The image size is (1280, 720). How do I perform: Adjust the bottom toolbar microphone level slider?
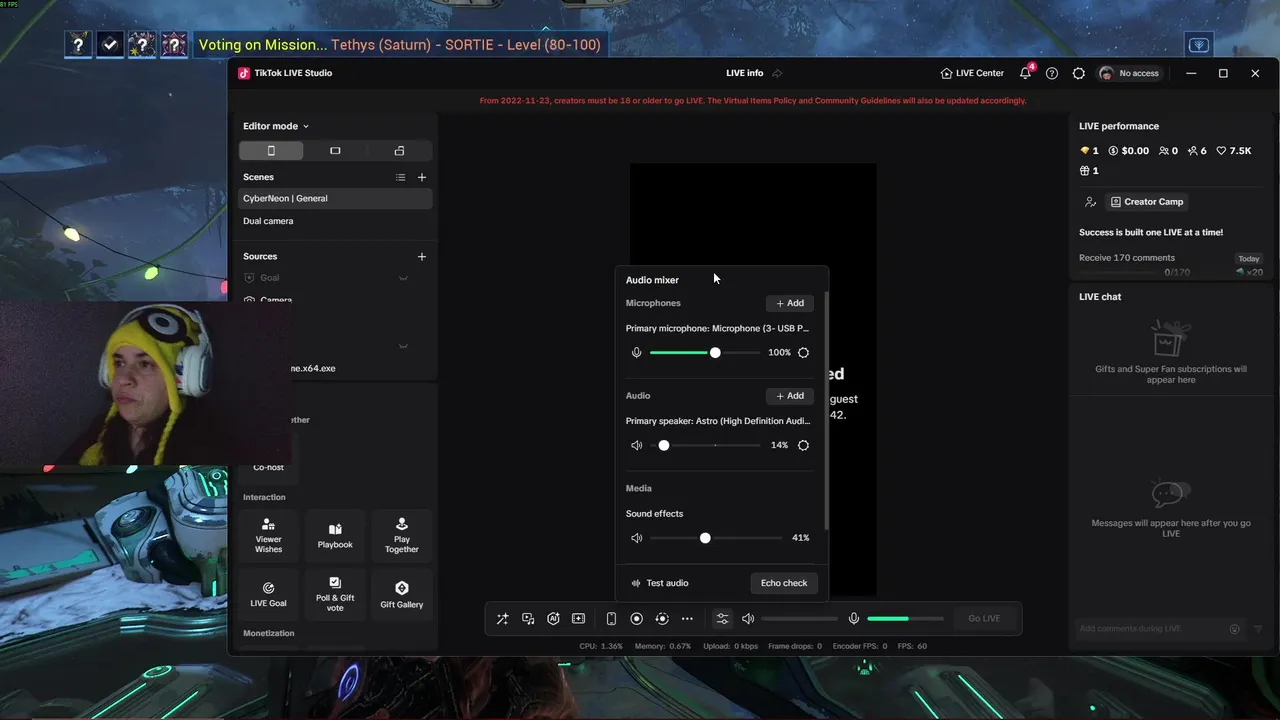pyautogui.click(x=905, y=619)
